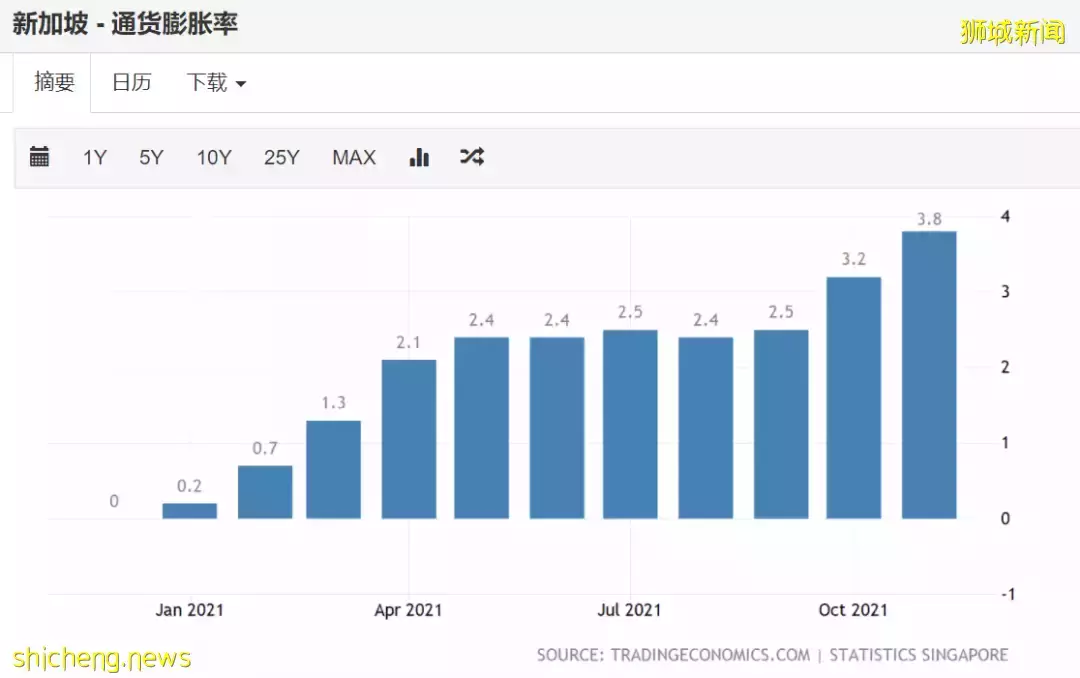Click the 'Apr 2021' axis label
This screenshot has height=678, width=1080.
tap(408, 610)
